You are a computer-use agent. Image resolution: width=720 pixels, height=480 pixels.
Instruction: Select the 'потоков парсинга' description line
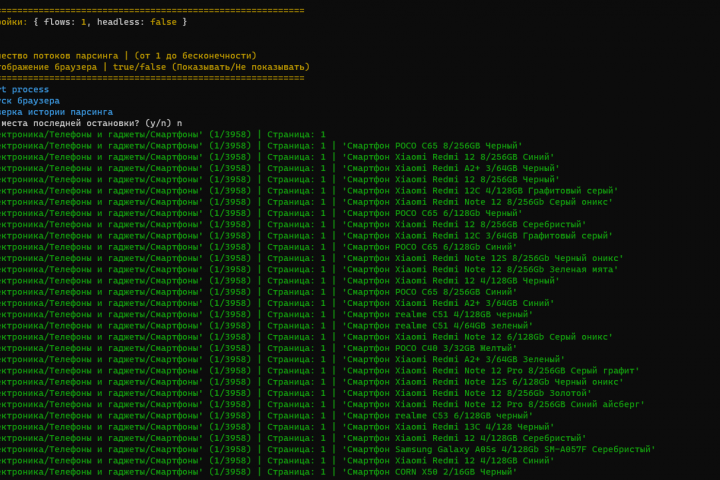pyautogui.click(x=128, y=56)
